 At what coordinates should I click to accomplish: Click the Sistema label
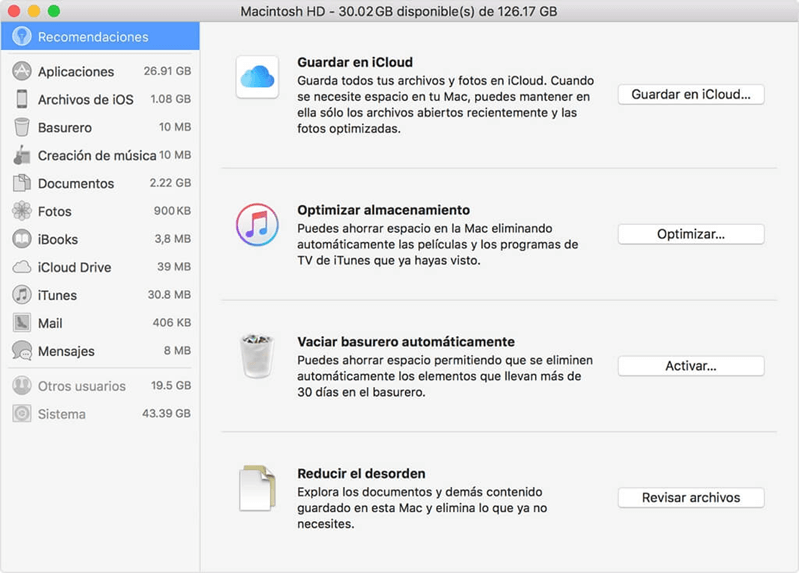tap(62, 414)
